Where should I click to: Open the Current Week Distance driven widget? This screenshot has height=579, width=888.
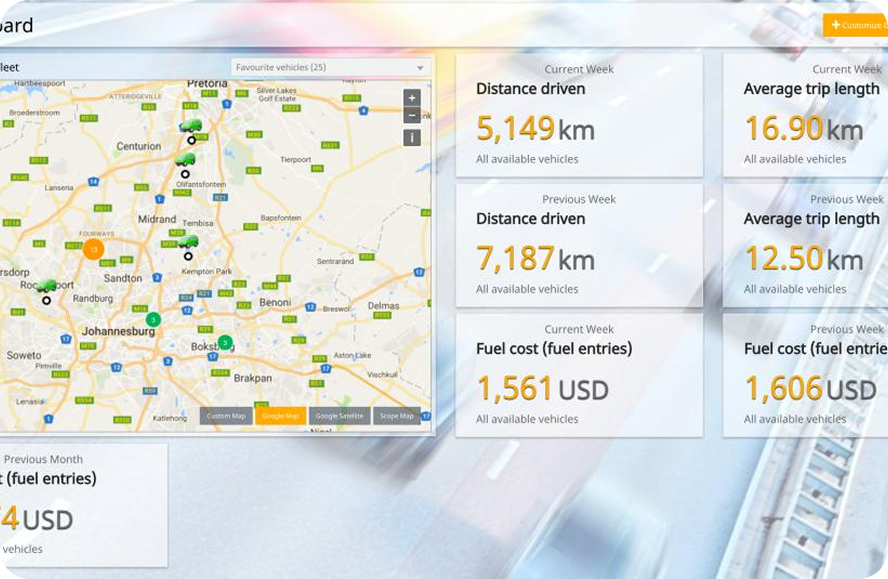click(x=579, y=115)
